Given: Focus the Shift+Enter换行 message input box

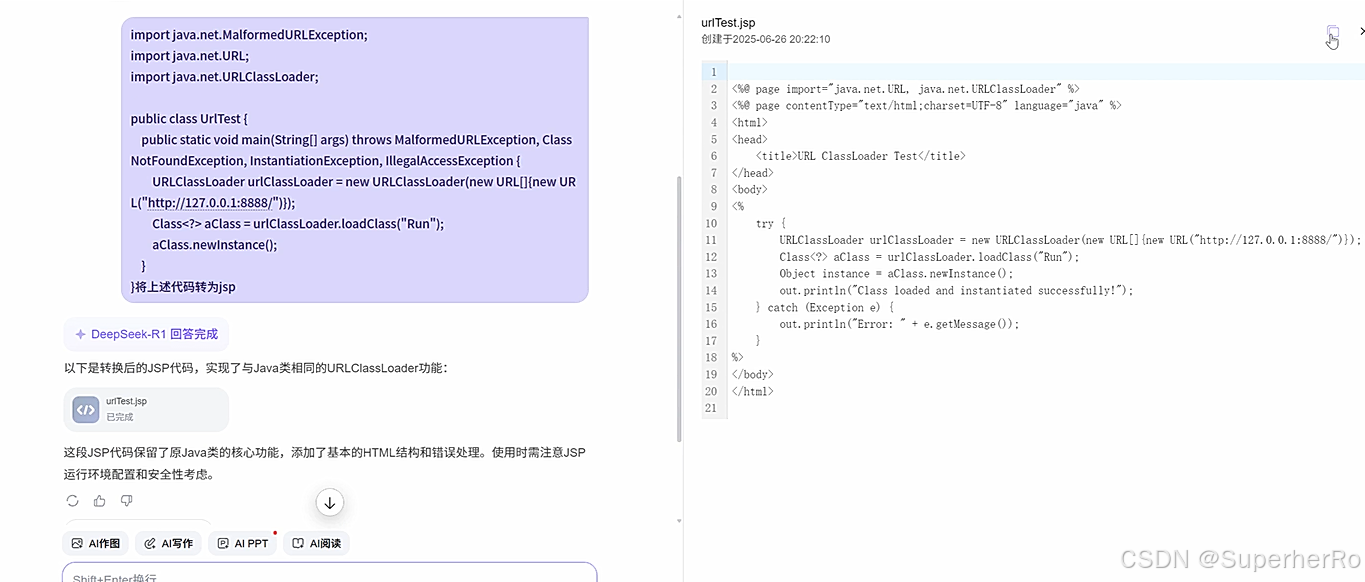Looking at the screenshot, I should click(x=330, y=573).
